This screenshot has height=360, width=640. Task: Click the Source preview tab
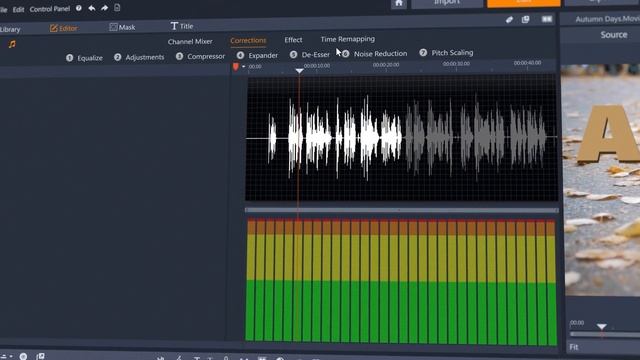(613, 35)
